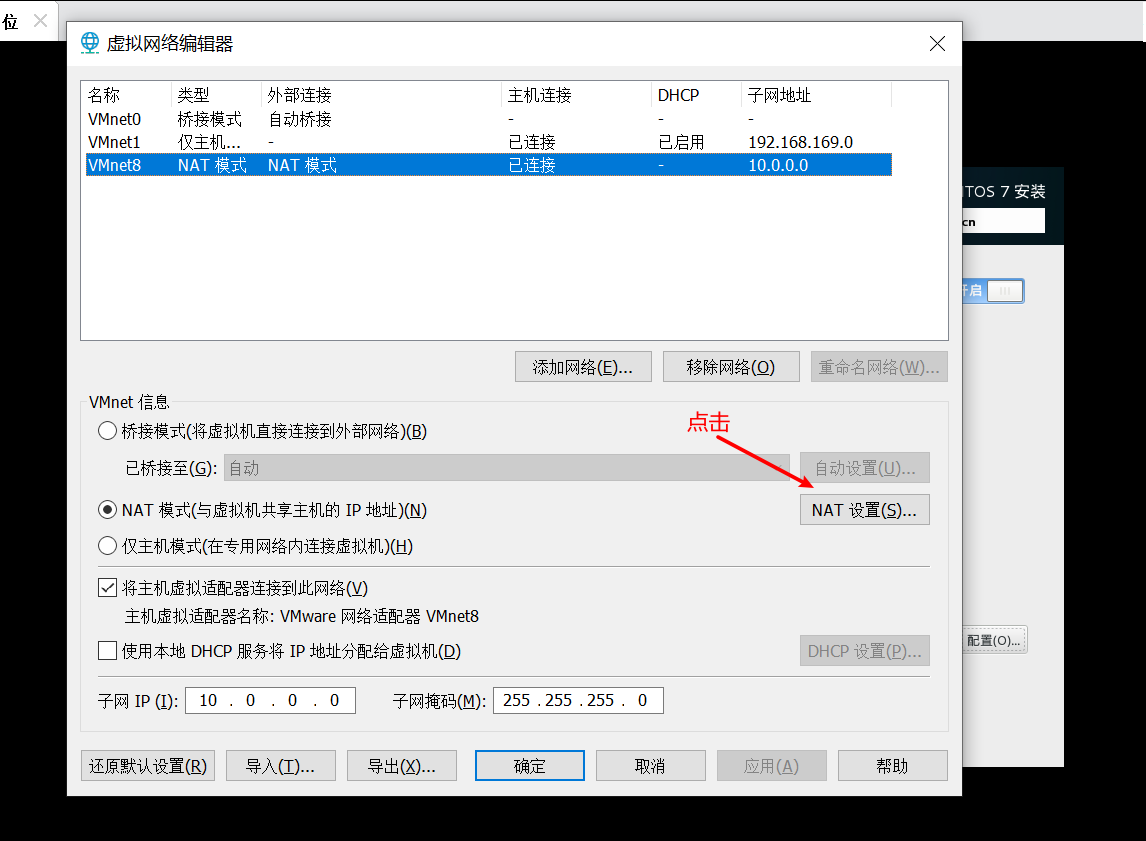Viewport: 1146px width, 841px height.
Task: Click 已启用 DHCP cell of VMnet1
Action: (681, 142)
